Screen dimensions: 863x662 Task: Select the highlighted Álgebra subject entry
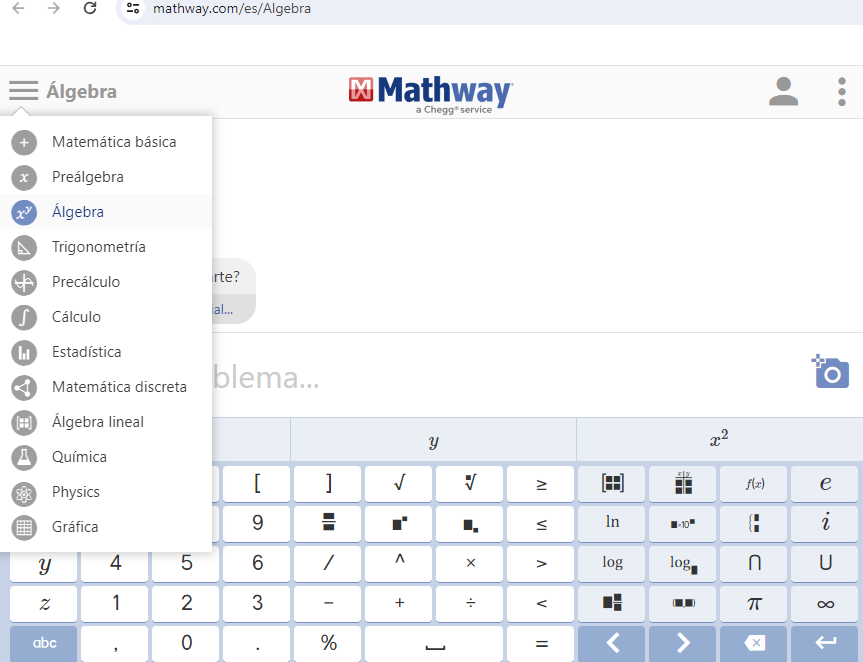pos(106,212)
